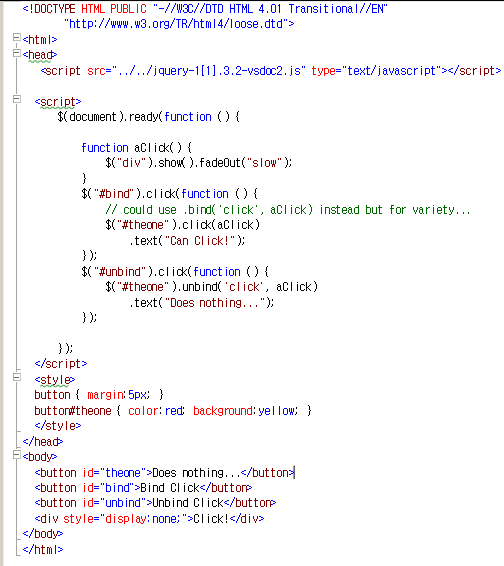Viewport: 504px width, 566px height.
Task: Click the $("#bind").click line
Action: coord(170,194)
